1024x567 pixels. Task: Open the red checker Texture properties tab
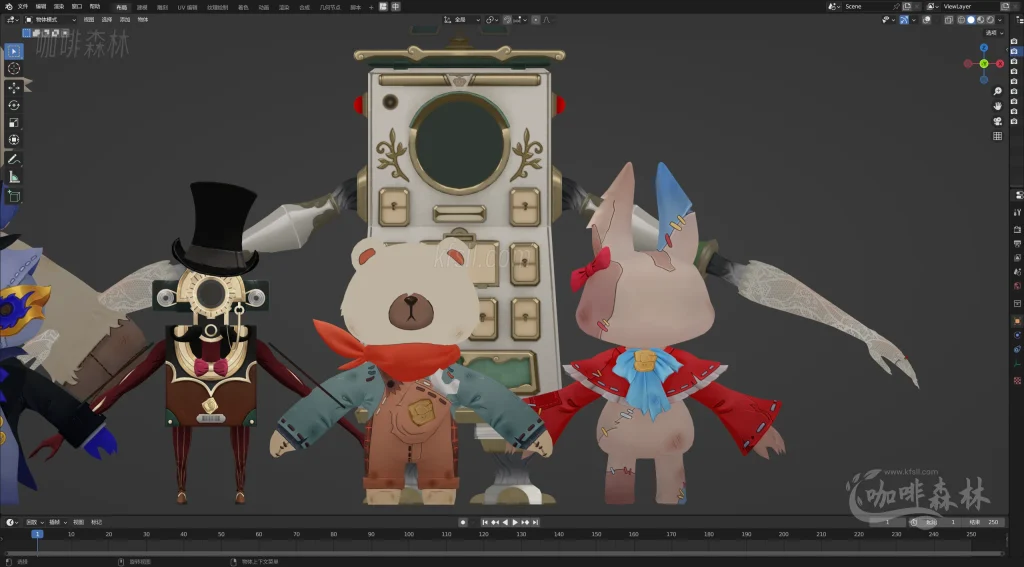(x=1017, y=380)
